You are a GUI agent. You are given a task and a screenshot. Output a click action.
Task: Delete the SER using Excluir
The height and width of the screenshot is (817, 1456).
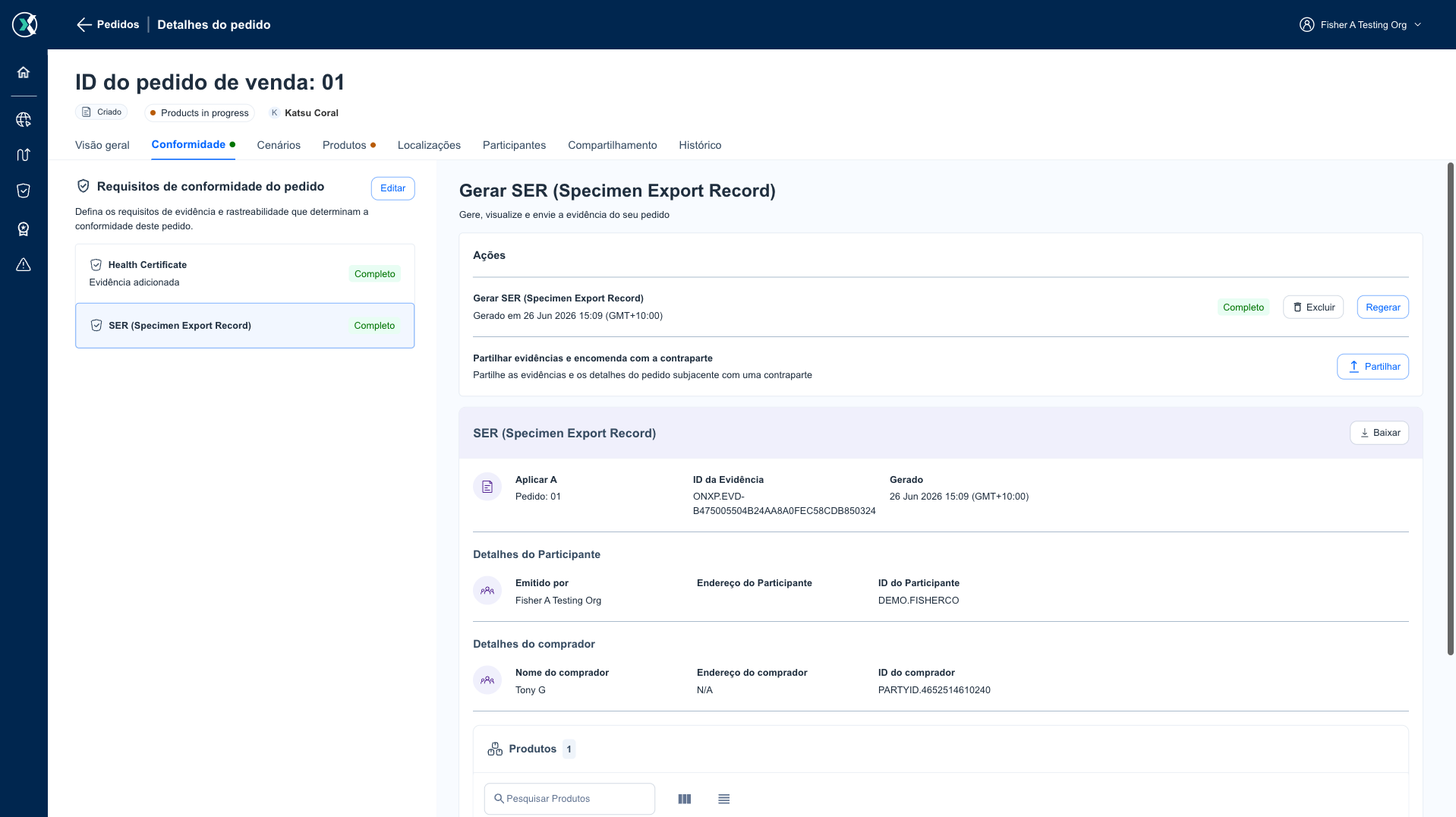[1313, 307]
